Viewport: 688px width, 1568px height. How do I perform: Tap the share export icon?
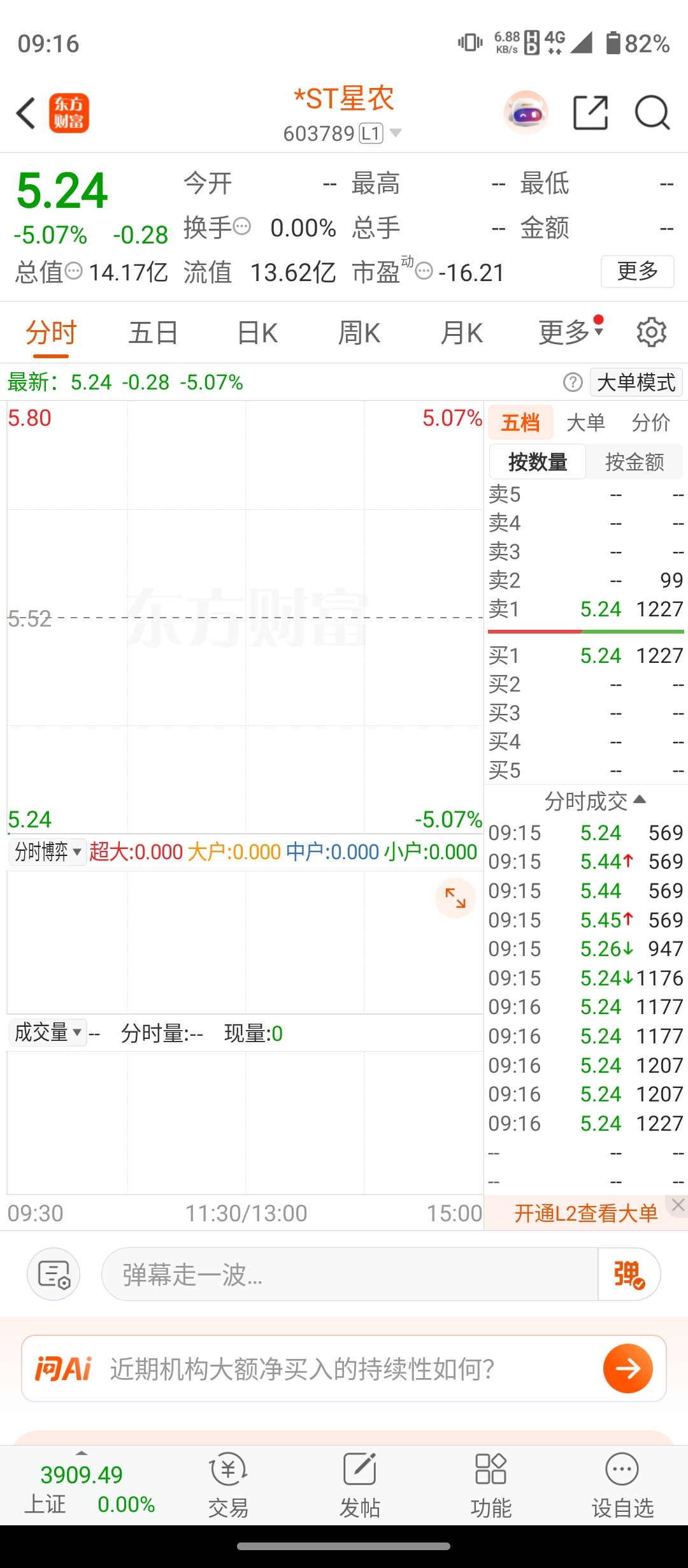[x=591, y=113]
